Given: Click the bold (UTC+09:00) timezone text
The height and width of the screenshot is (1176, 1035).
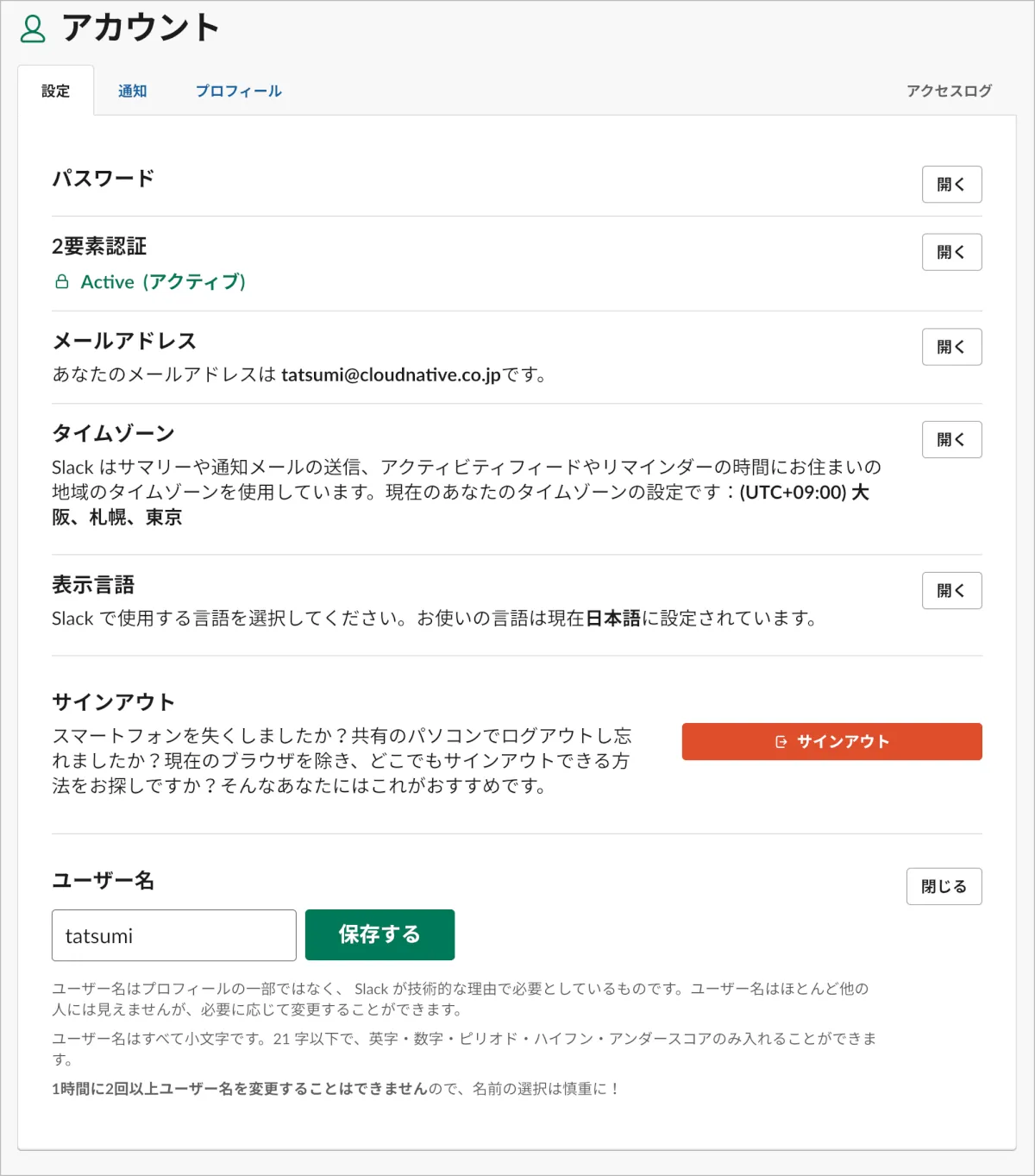Looking at the screenshot, I should coord(793,492).
